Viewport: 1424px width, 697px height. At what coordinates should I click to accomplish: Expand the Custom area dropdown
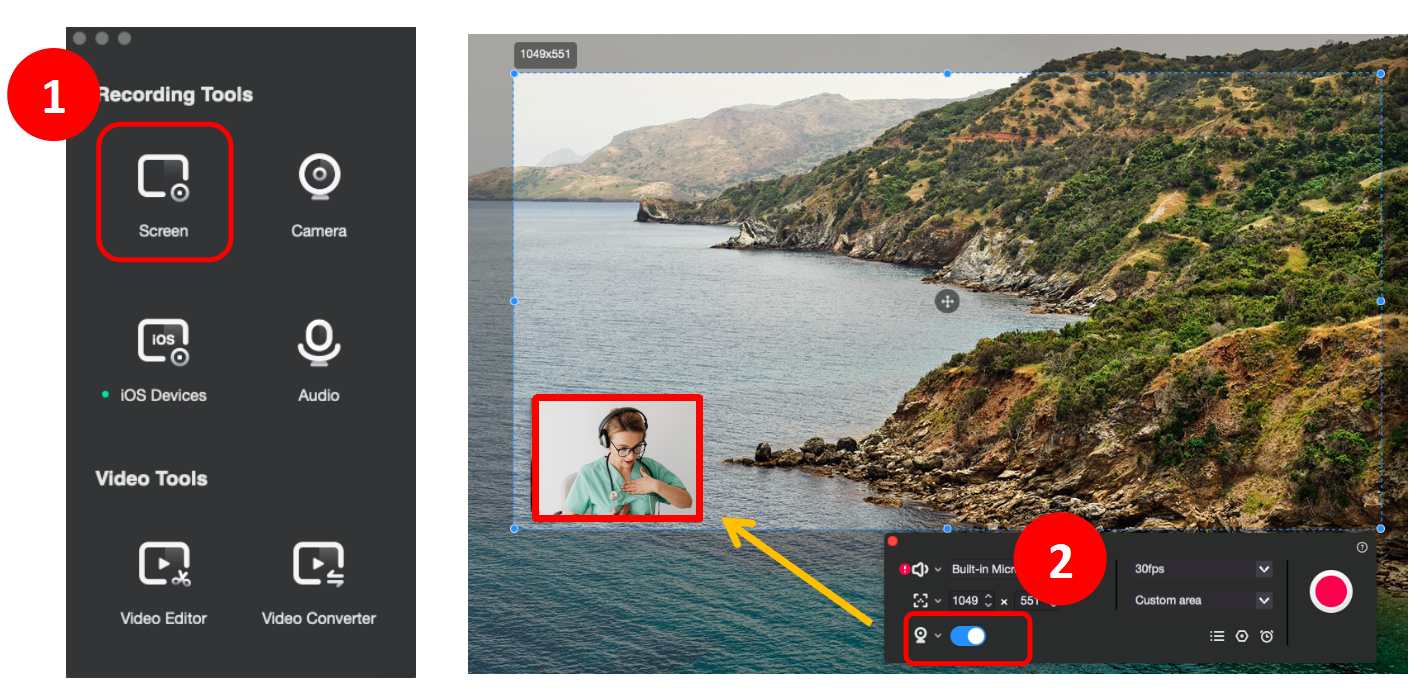[x=1264, y=601]
